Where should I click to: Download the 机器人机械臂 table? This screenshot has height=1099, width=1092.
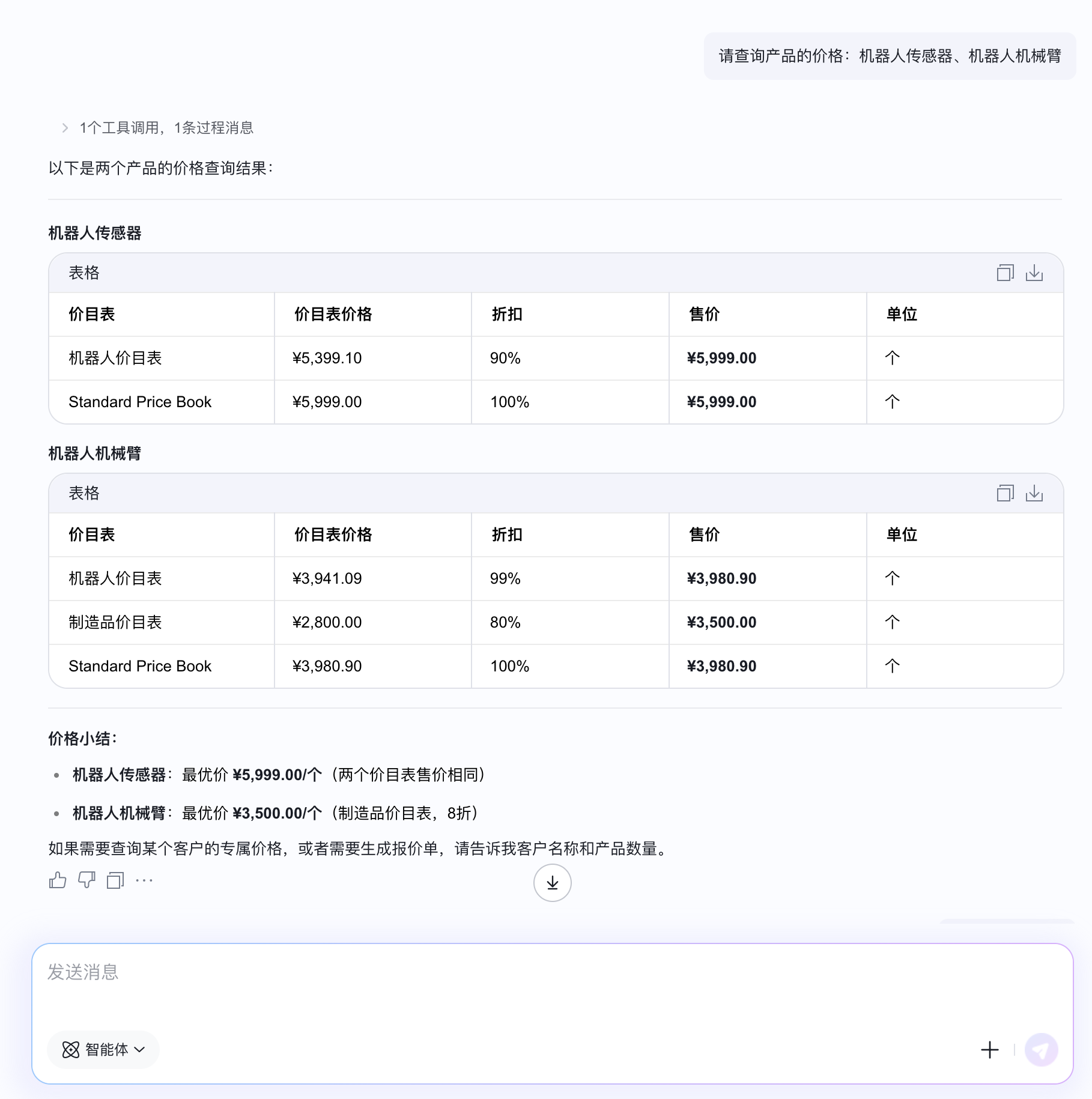(1034, 494)
